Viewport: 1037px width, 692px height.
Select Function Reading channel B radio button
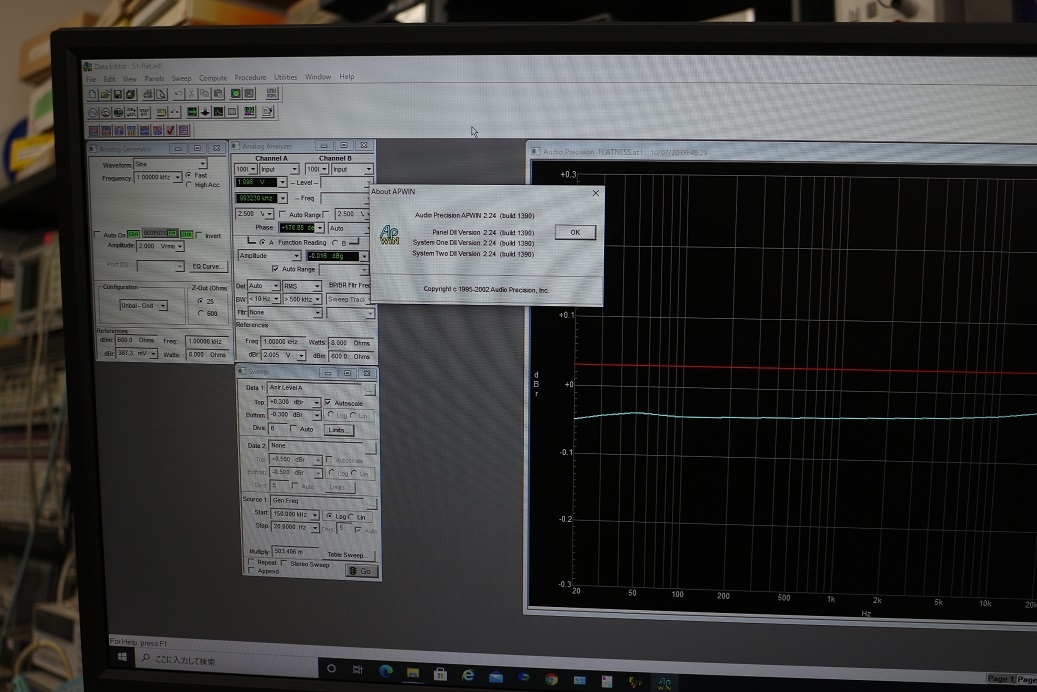click(x=335, y=243)
